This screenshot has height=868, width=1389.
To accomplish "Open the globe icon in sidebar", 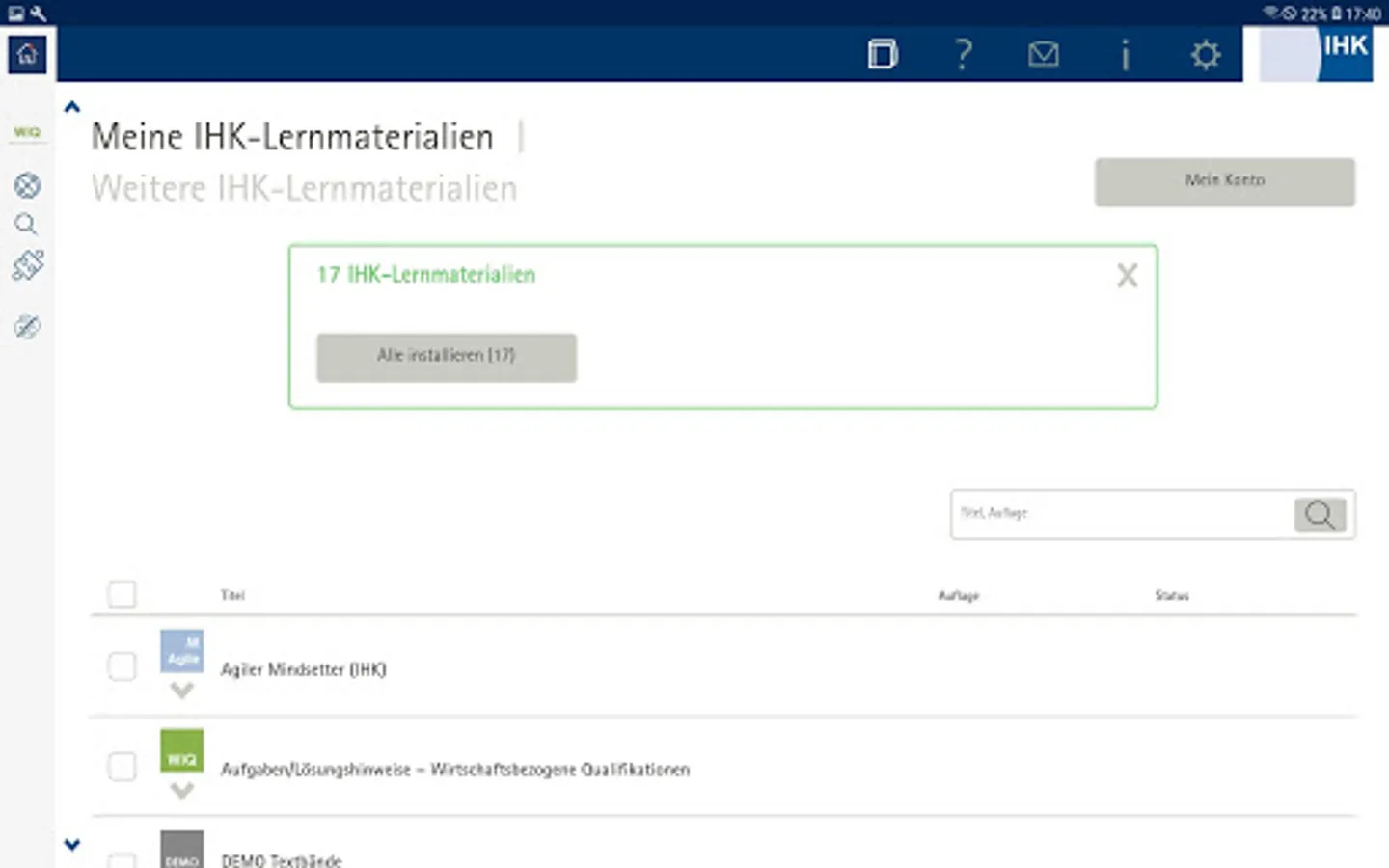I will click(27, 185).
